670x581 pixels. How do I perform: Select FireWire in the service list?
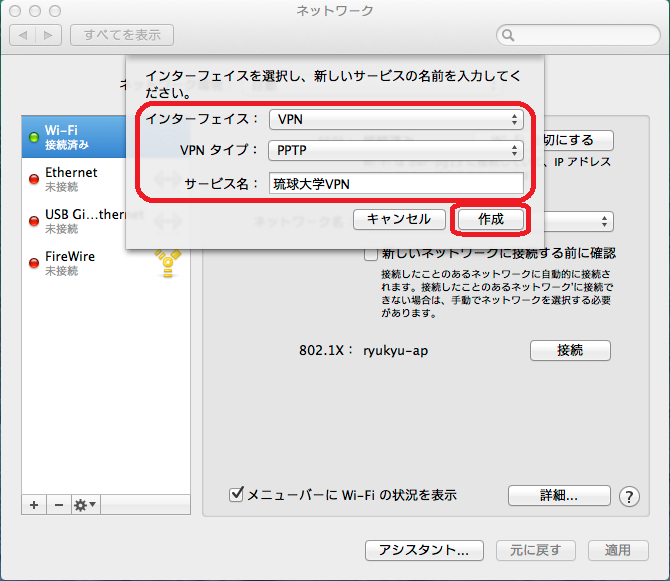(x=106, y=263)
